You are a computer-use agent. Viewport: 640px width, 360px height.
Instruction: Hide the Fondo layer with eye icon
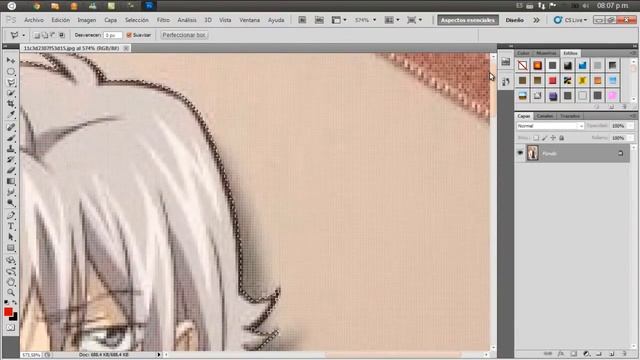click(520, 153)
